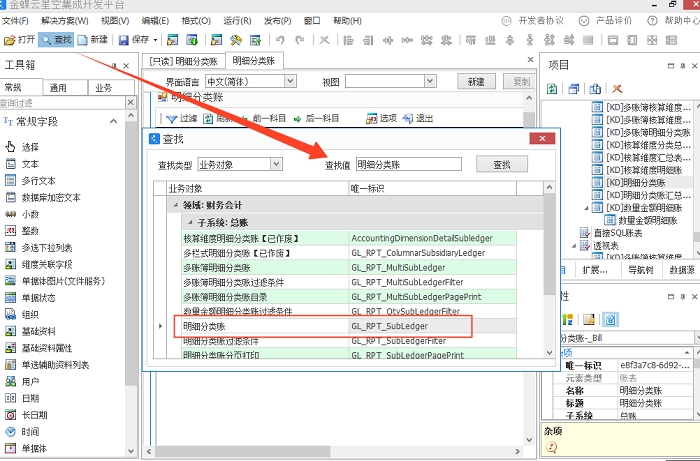Switch to the 通用 tab in the toolbox
Screen dimensions: 700x461
[58, 88]
